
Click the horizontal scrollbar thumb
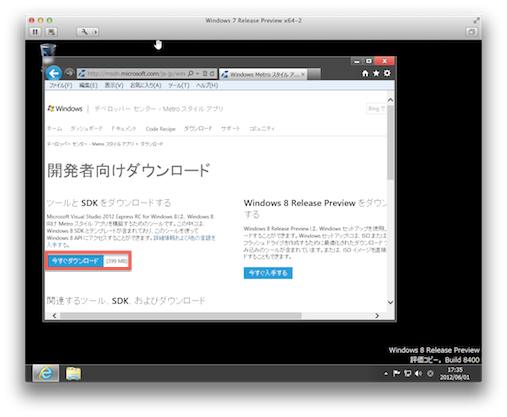point(181,315)
